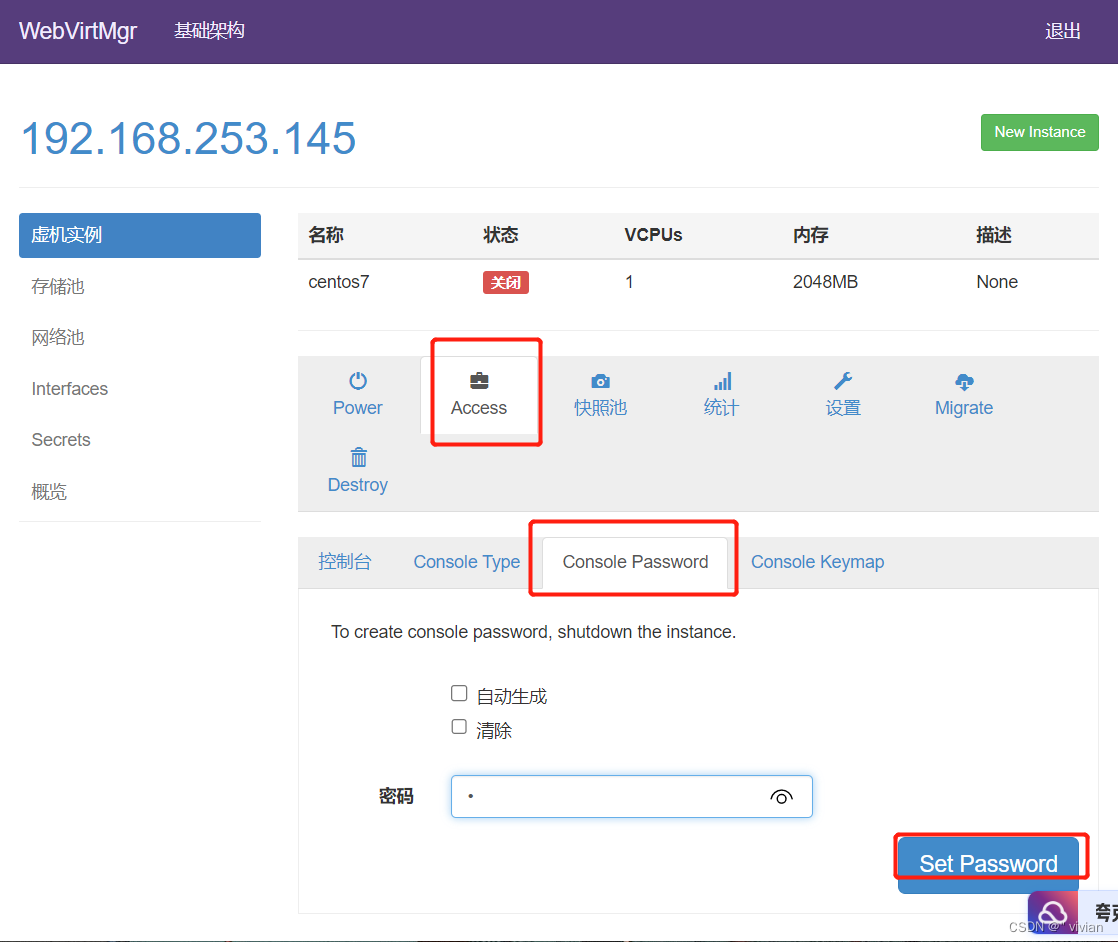Click the purple cloud app icon
This screenshot has height=942, width=1118.
click(1052, 912)
